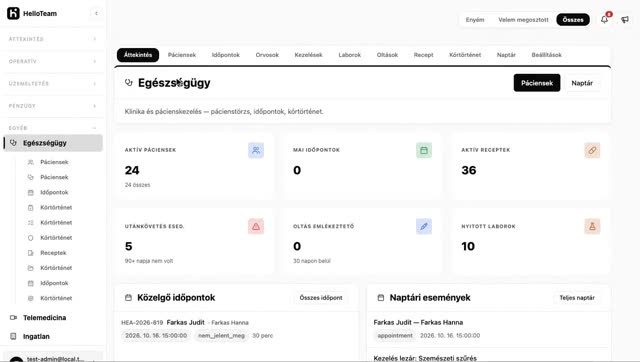Collapse the EGYÉB sidebar section

pos(52,128)
